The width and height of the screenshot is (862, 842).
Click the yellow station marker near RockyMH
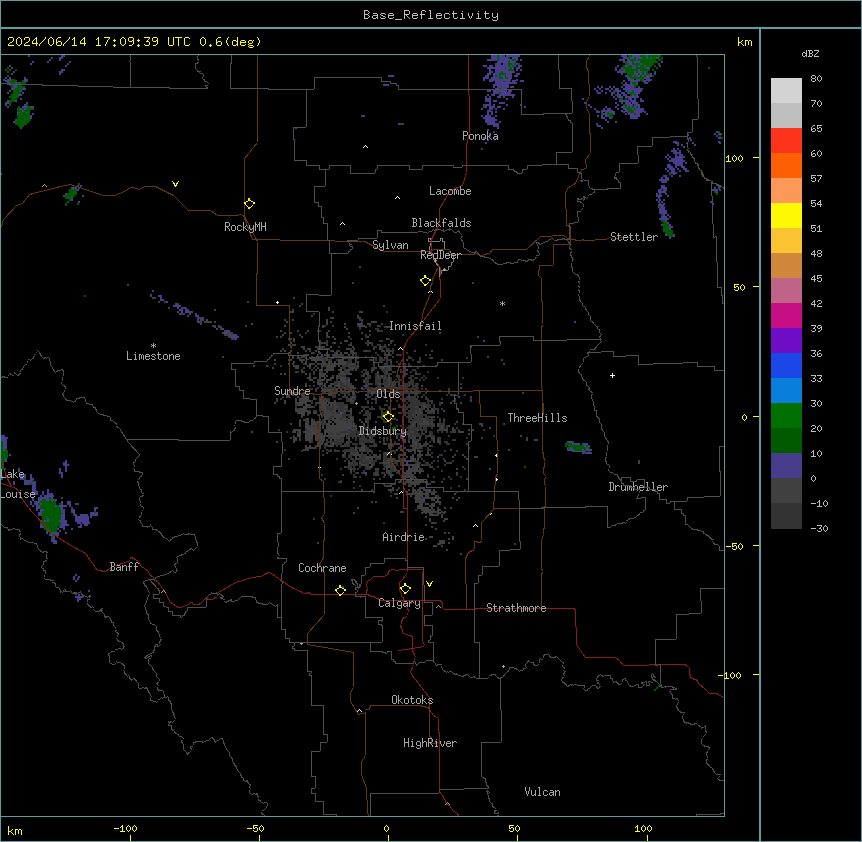coord(249,204)
